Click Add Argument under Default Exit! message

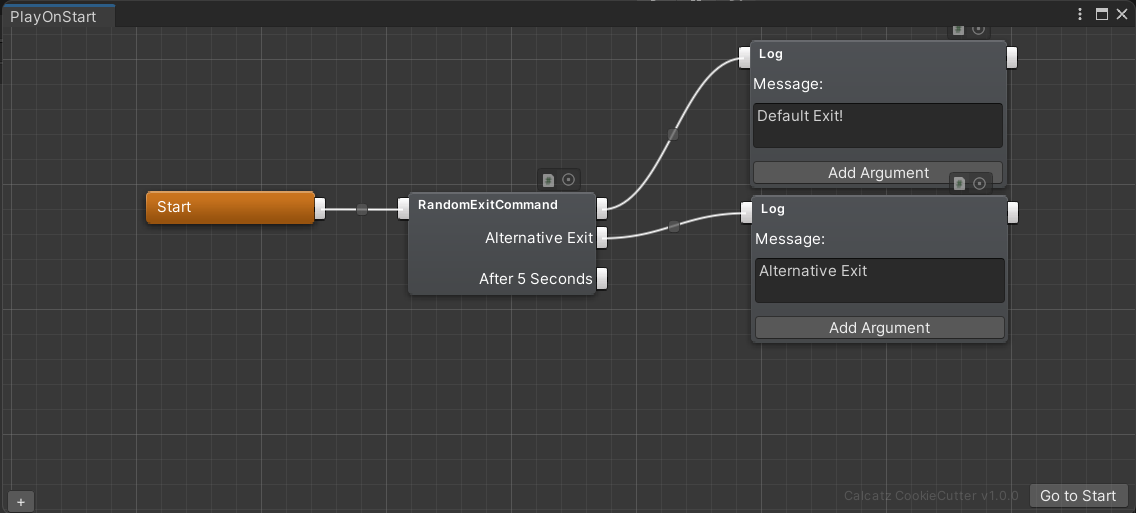[878, 172]
